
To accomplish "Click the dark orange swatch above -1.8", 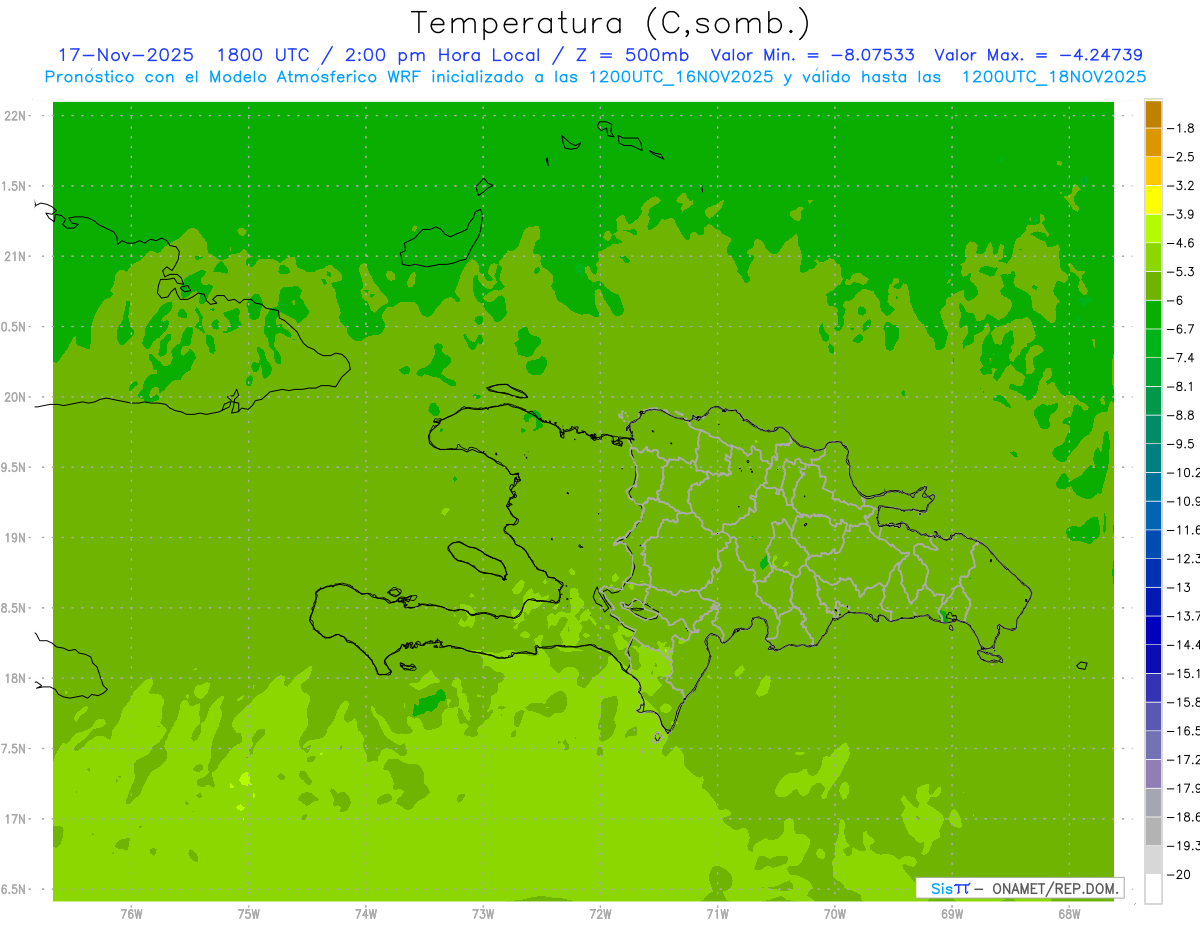I will (1153, 114).
